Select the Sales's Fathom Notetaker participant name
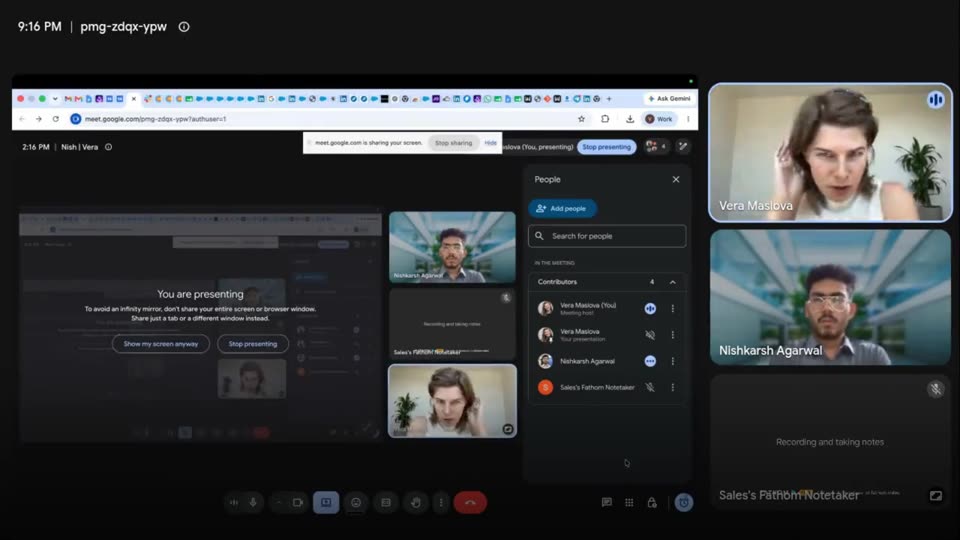Image resolution: width=960 pixels, height=540 pixels. pos(597,388)
